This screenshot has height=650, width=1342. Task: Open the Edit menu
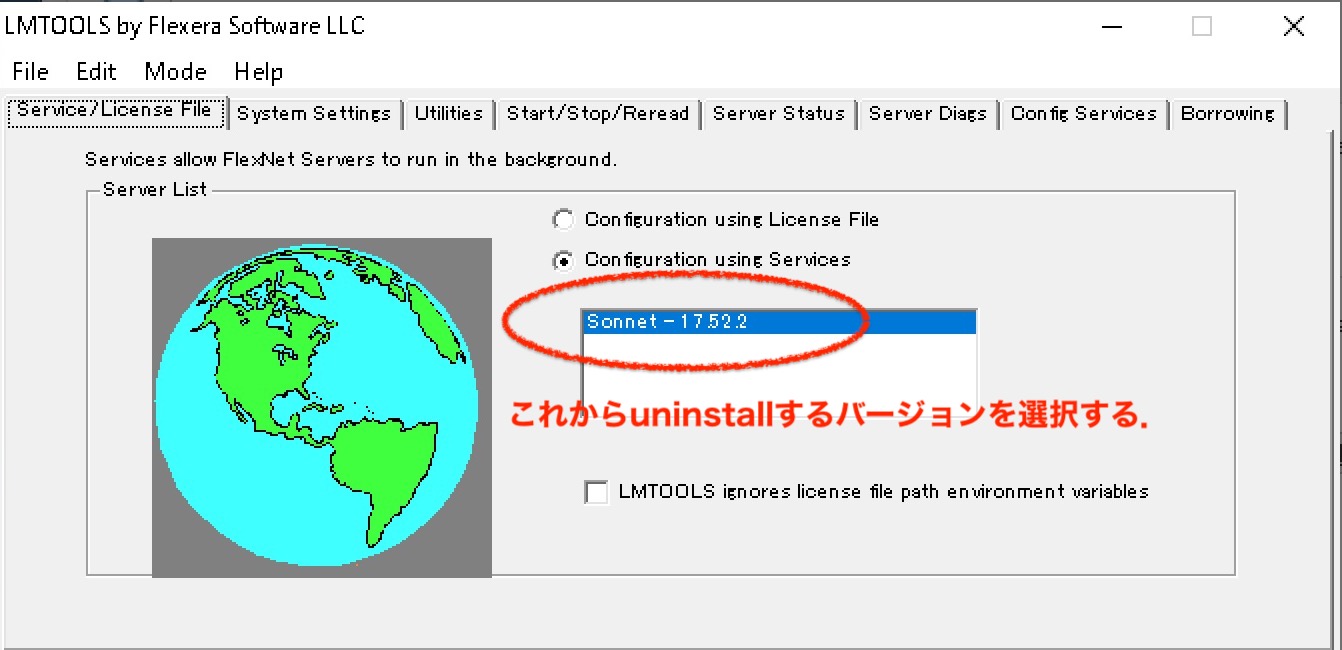(x=96, y=72)
